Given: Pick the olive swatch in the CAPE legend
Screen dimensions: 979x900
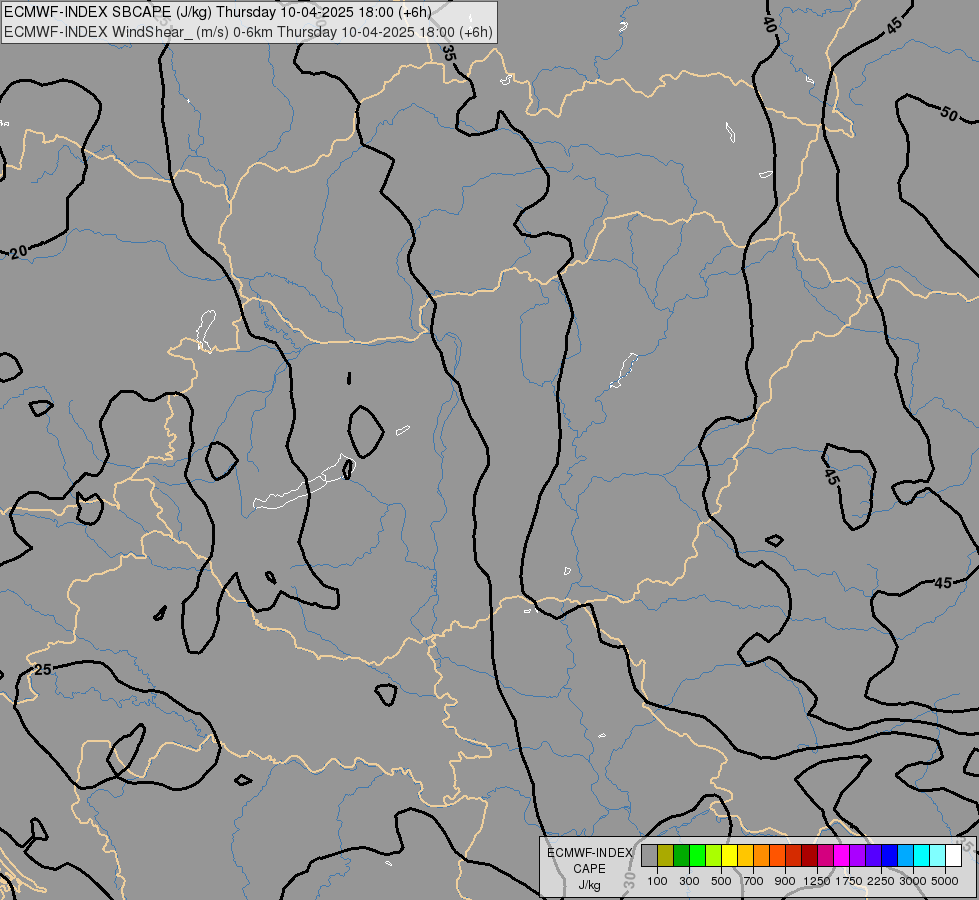Looking at the screenshot, I should [666, 855].
